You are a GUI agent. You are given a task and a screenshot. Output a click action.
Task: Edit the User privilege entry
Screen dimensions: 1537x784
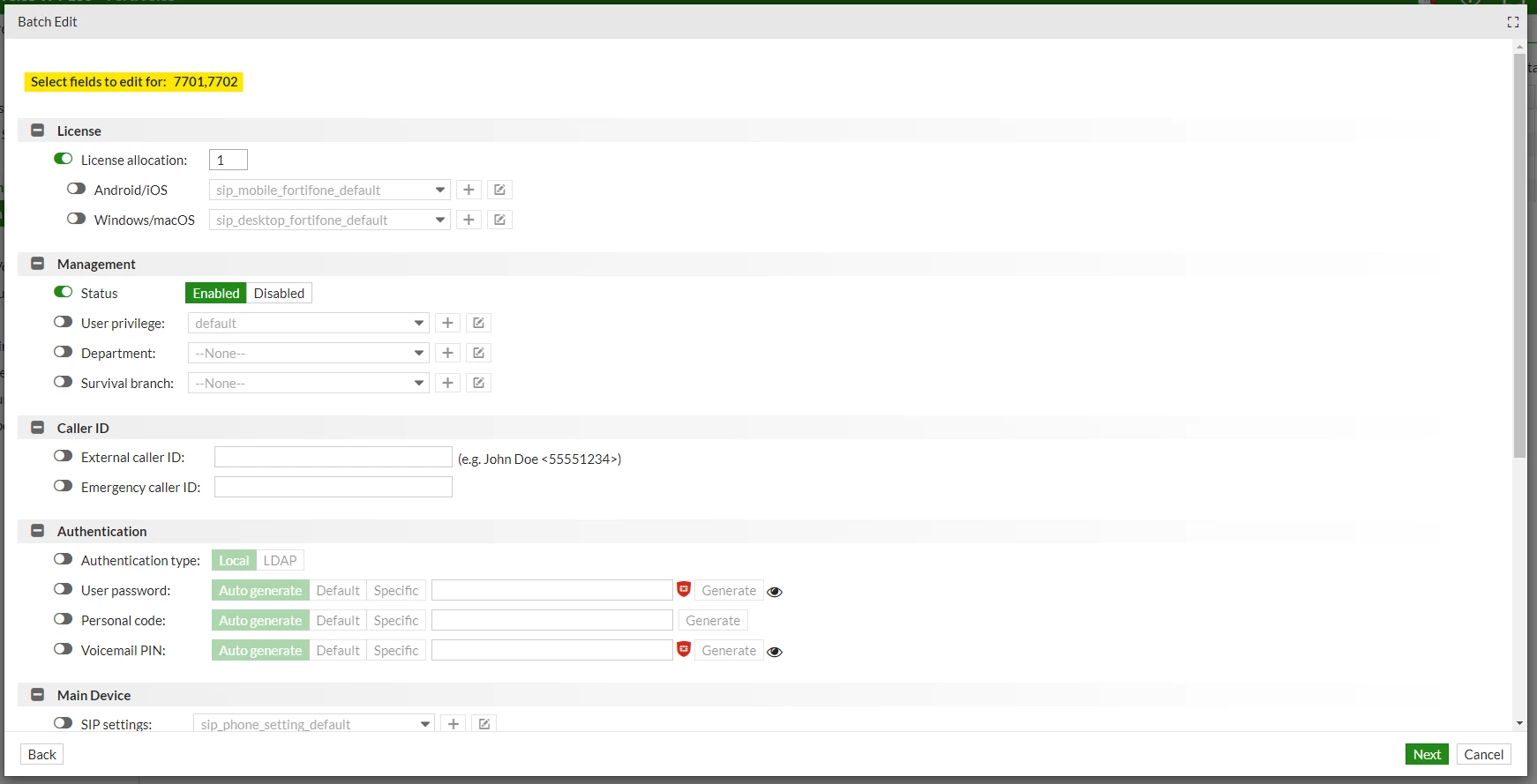coord(478,323)
